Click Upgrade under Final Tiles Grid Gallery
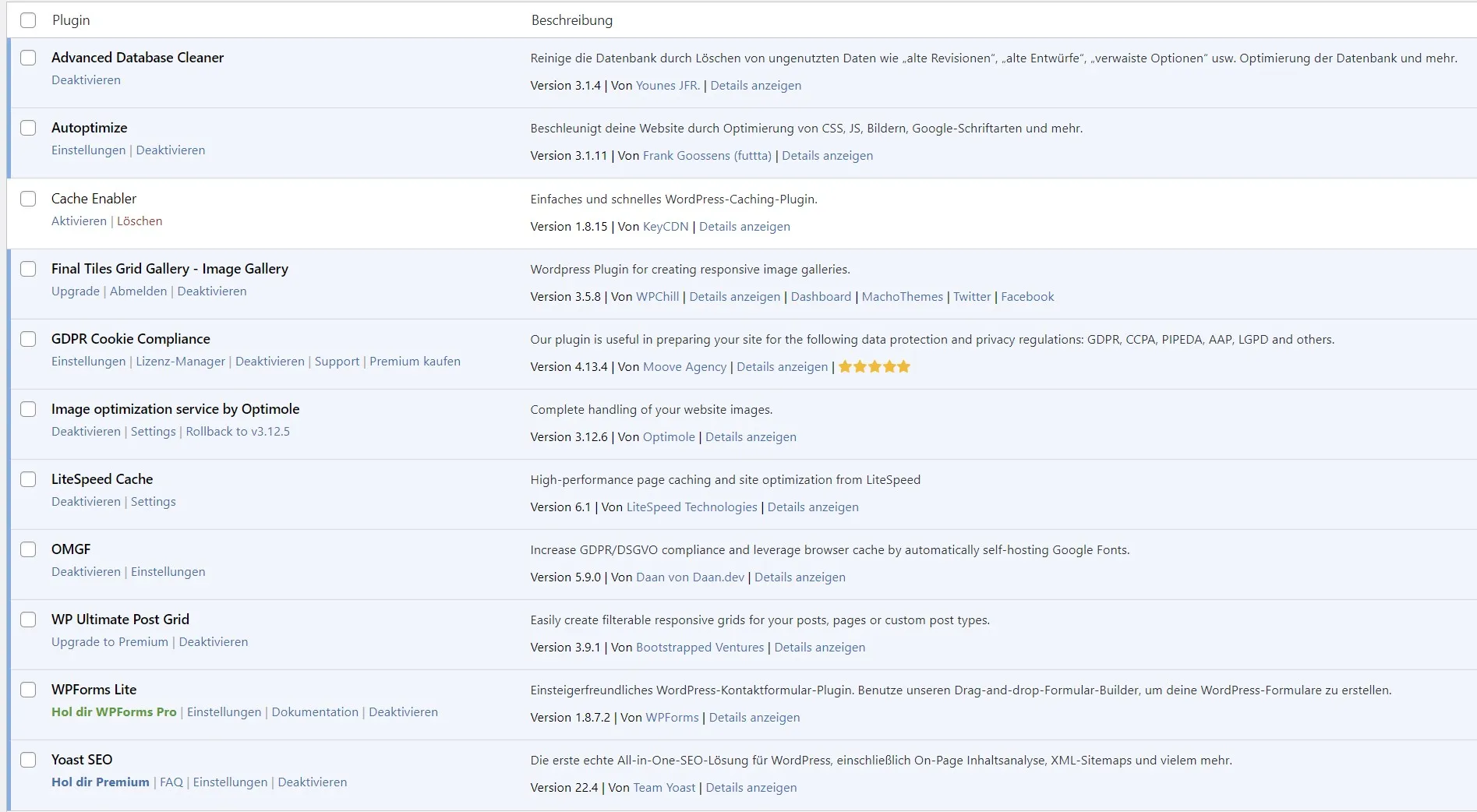 [x=76, y=291]
